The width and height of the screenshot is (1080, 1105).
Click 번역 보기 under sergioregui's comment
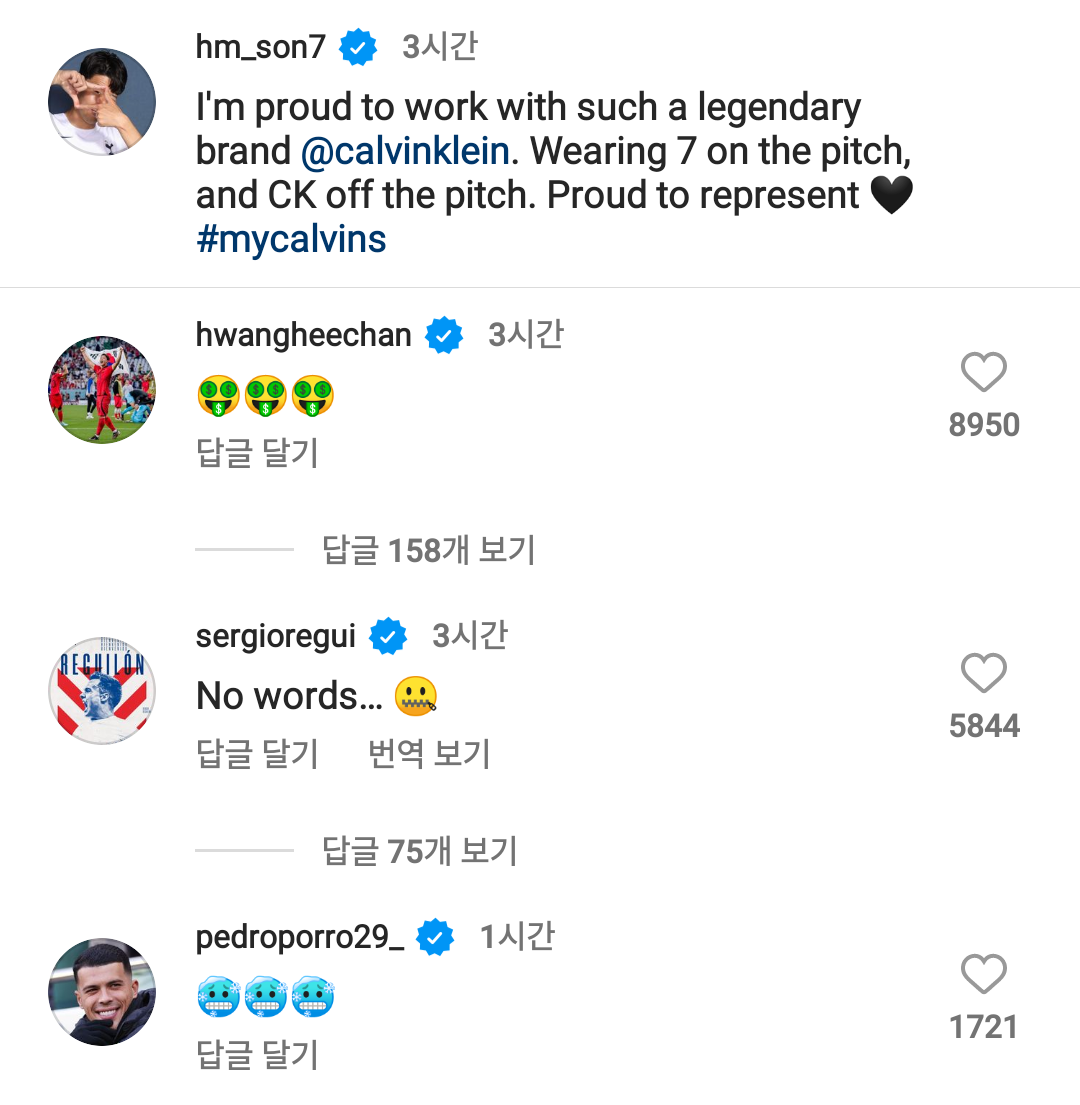coord(429,753)
